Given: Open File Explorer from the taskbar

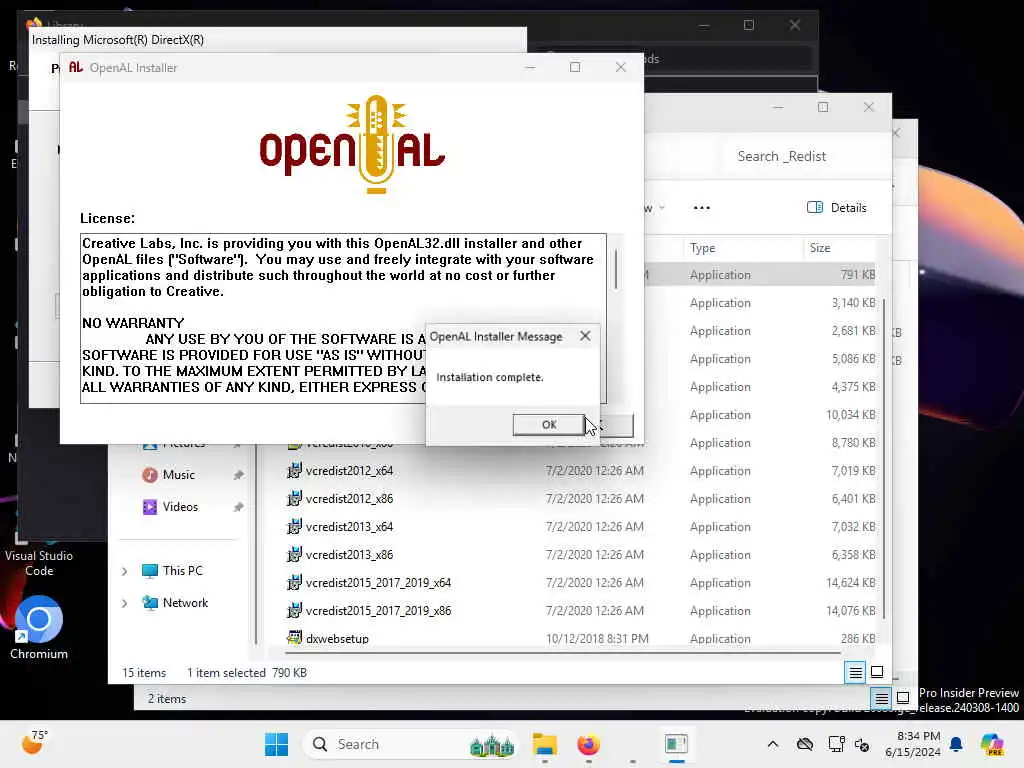Looking at the screenshot, I should pyautogui.click(x=545, y=744).
